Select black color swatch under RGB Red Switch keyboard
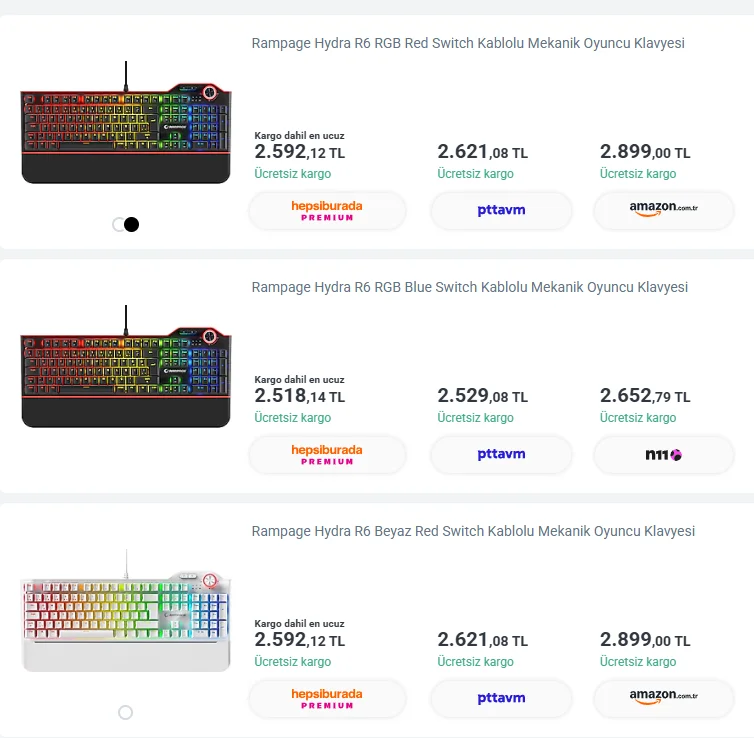754x738 pixels. tap(131, 224)
